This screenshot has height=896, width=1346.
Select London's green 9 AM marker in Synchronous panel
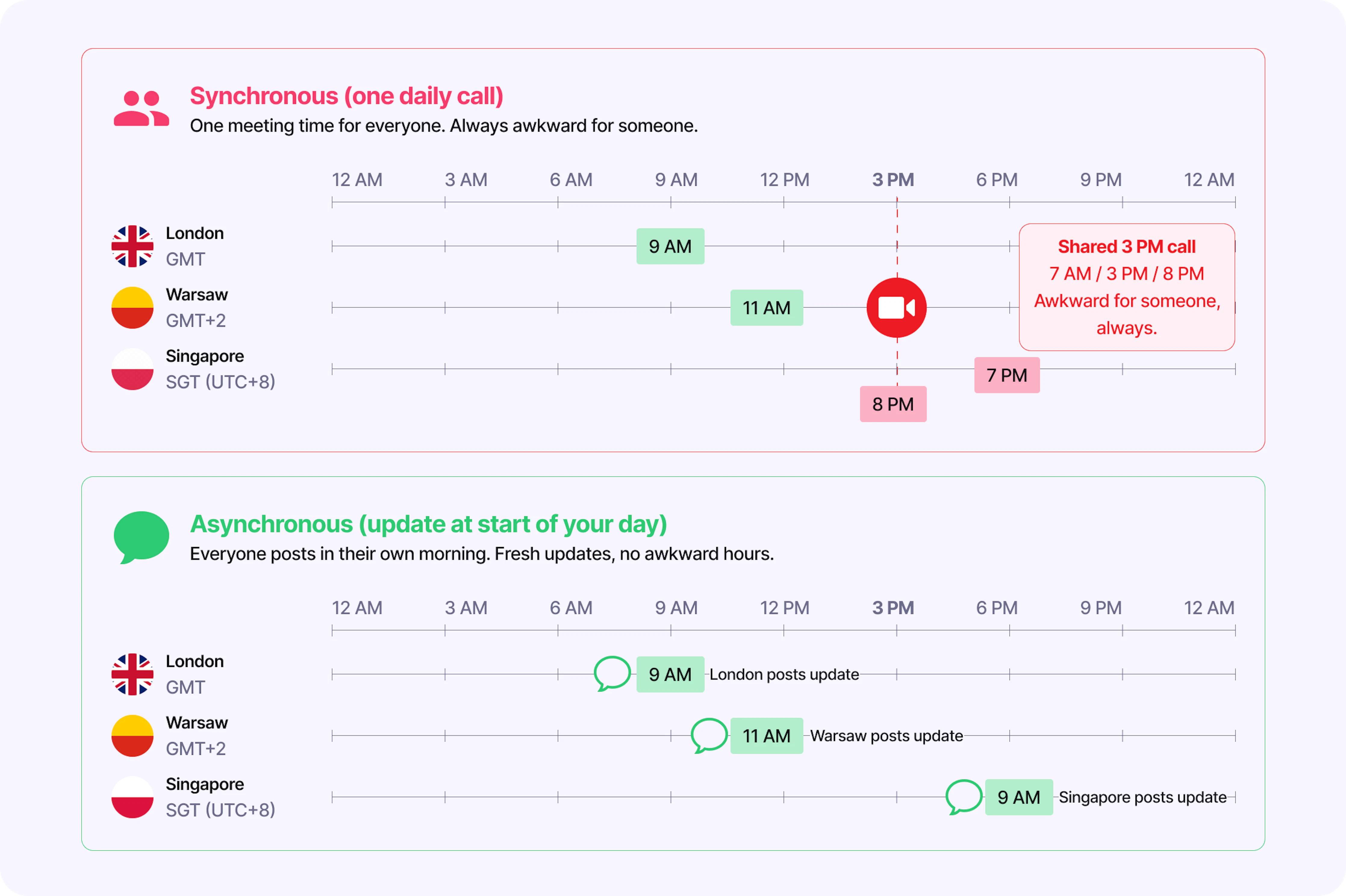tap(670, 246)
